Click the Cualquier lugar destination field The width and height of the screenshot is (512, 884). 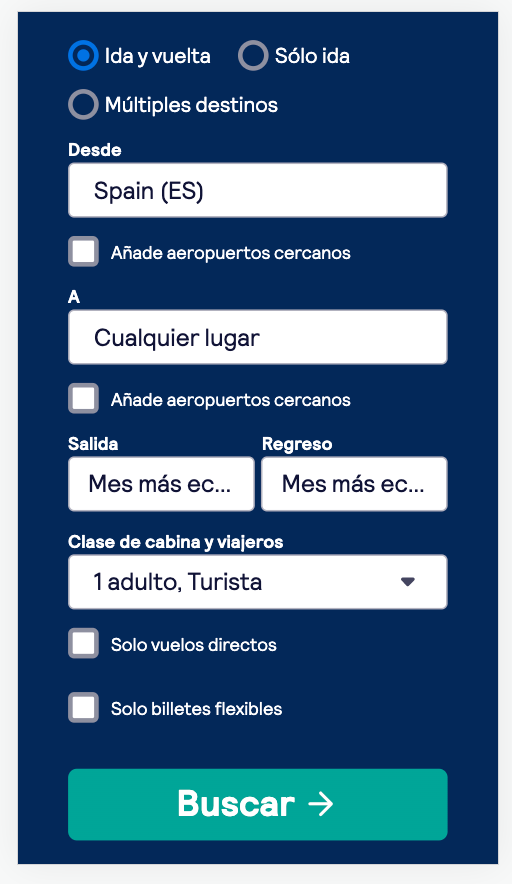click(258, 337)
